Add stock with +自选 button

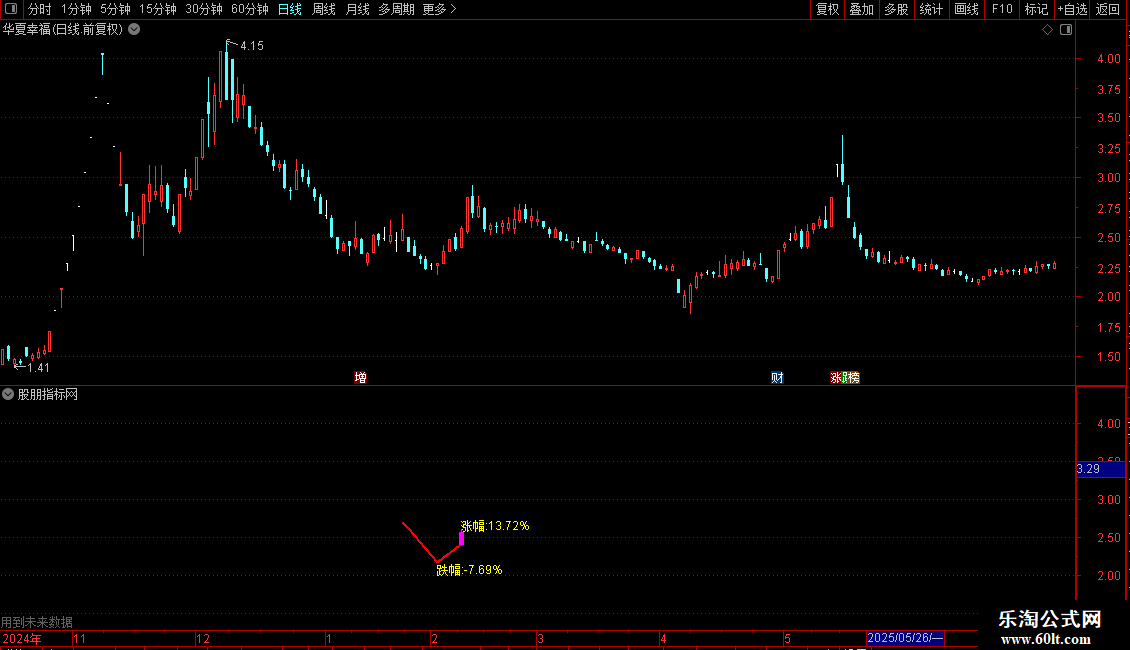pos(1072,9)
